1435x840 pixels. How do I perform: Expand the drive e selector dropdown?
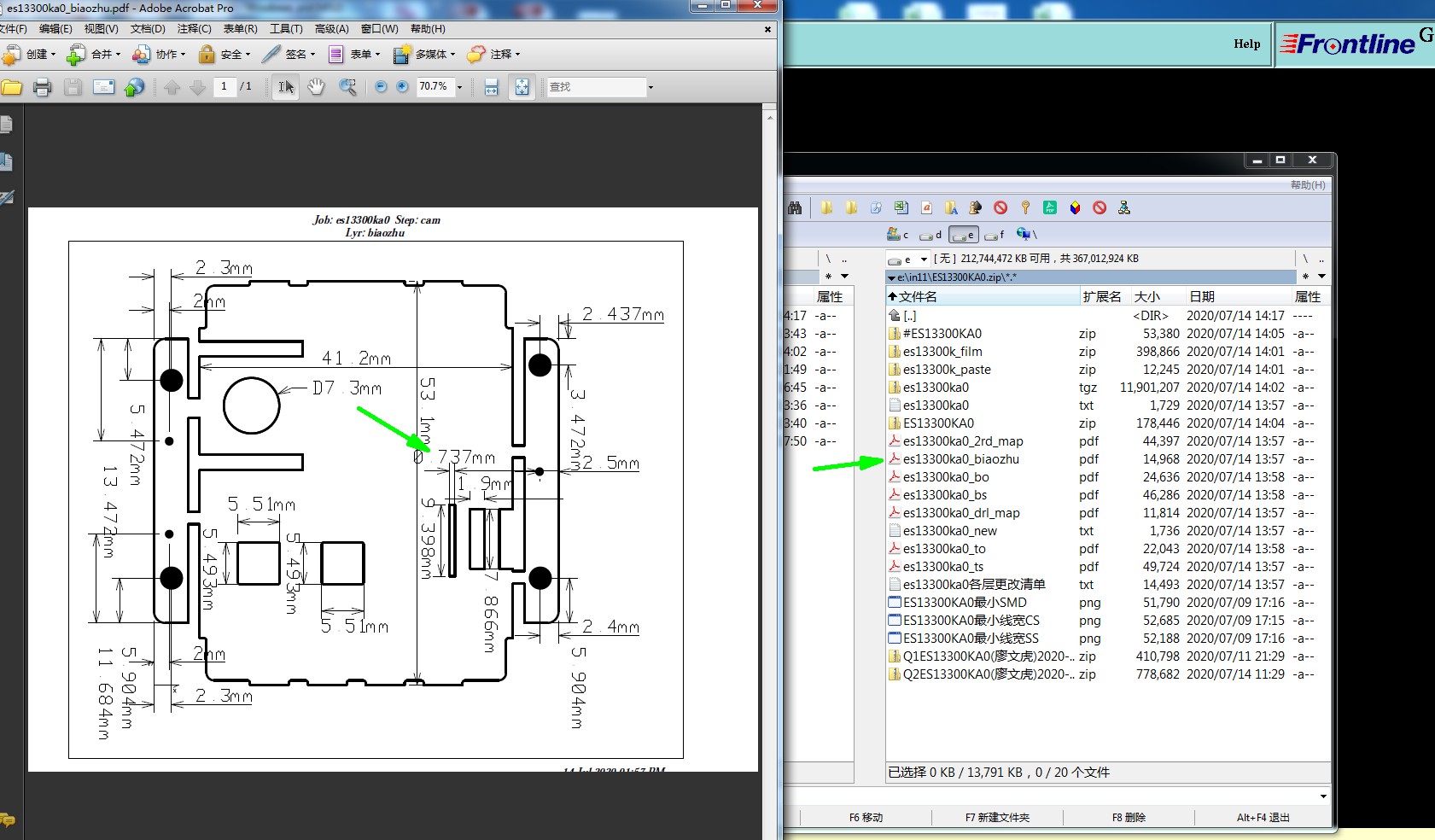[x=924, y=259]
